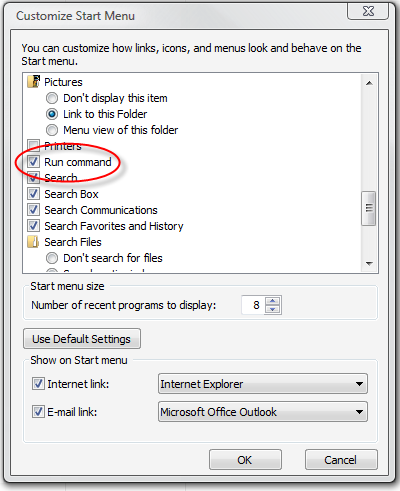
Task: Click the Pictures folder icon
Action: (33, 82)
